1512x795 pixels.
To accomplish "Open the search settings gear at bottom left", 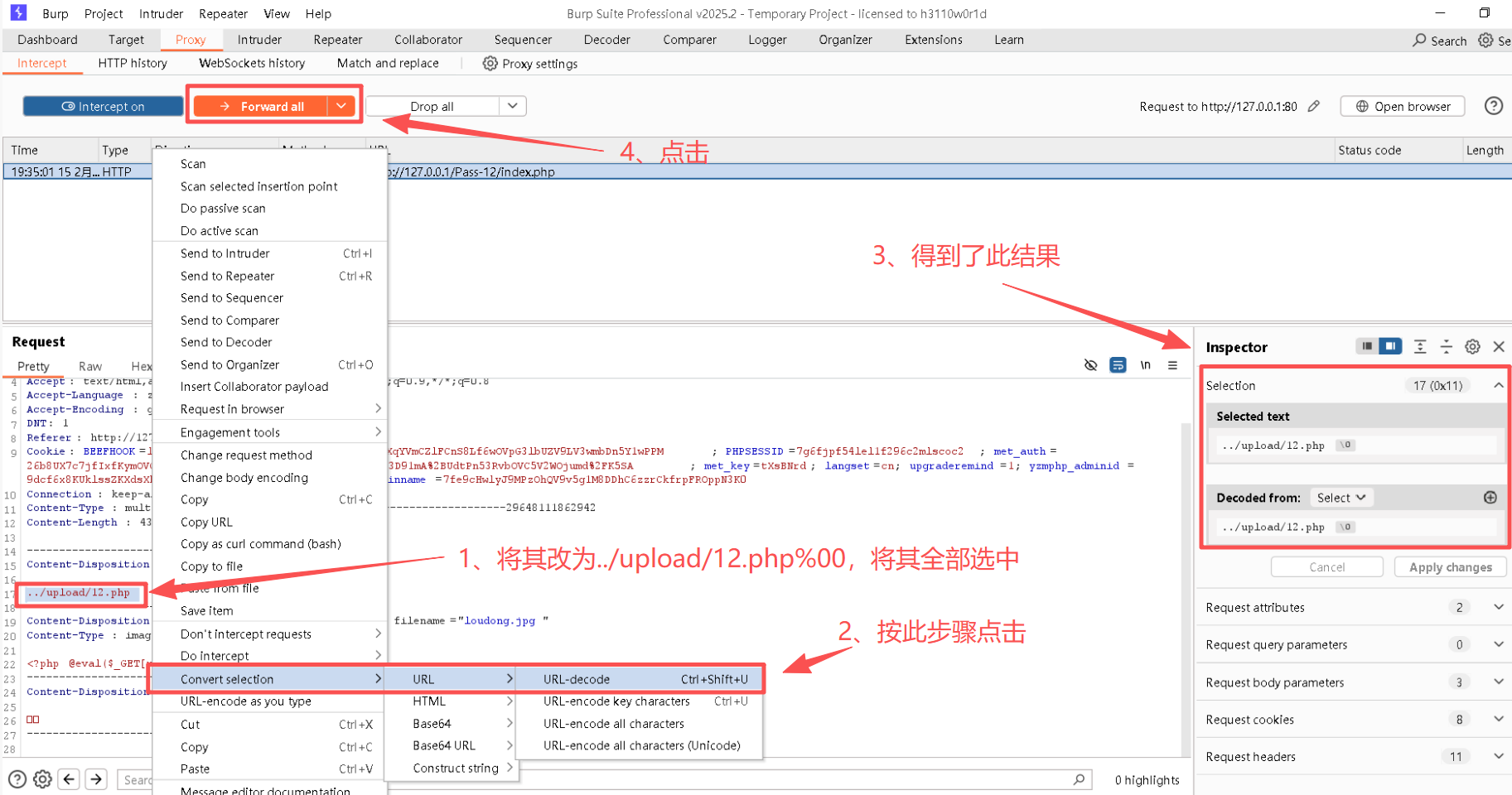I will 43,779.
